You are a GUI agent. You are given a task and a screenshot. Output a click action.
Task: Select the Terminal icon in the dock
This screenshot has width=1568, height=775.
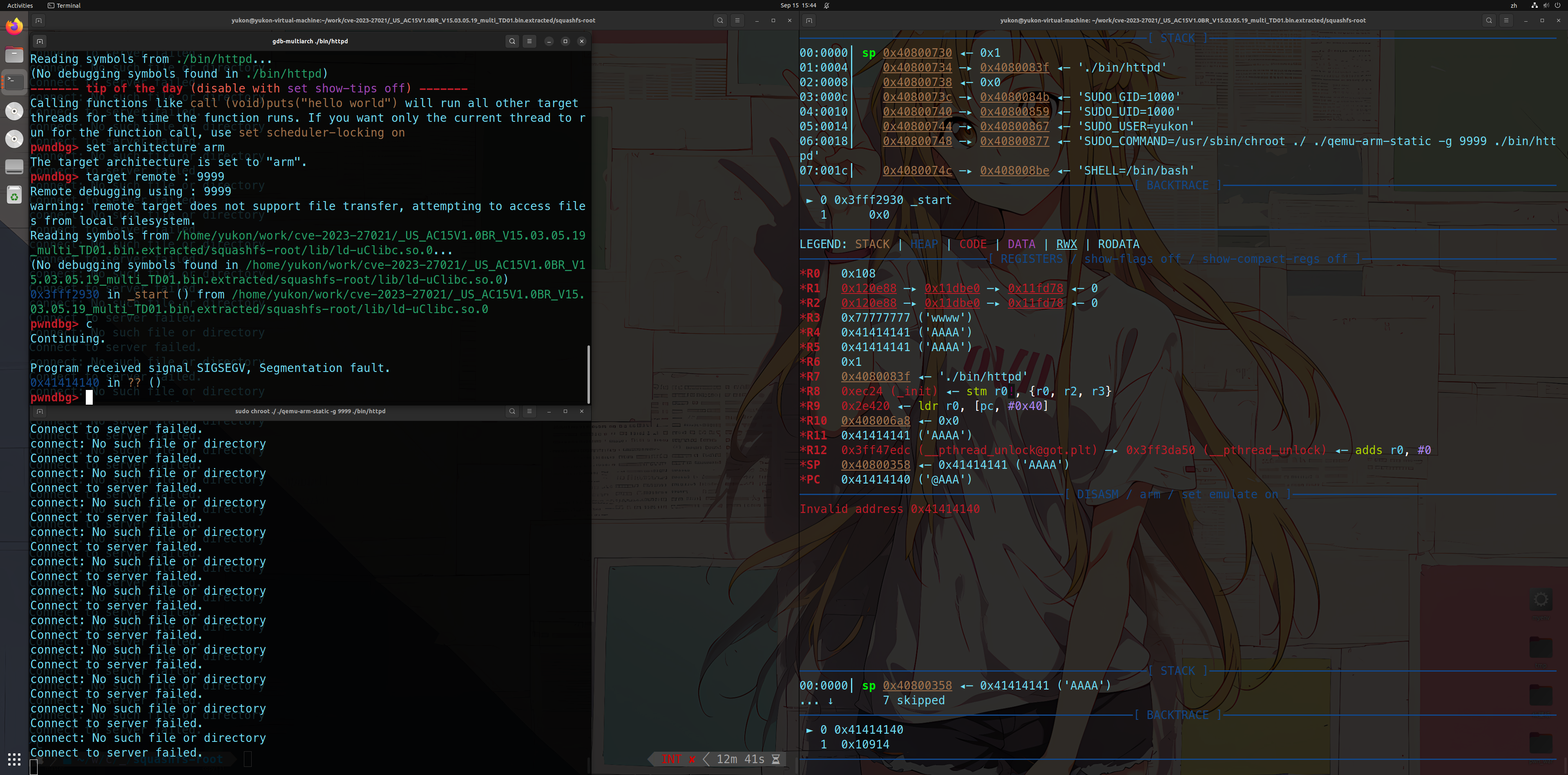coord(14,82)
